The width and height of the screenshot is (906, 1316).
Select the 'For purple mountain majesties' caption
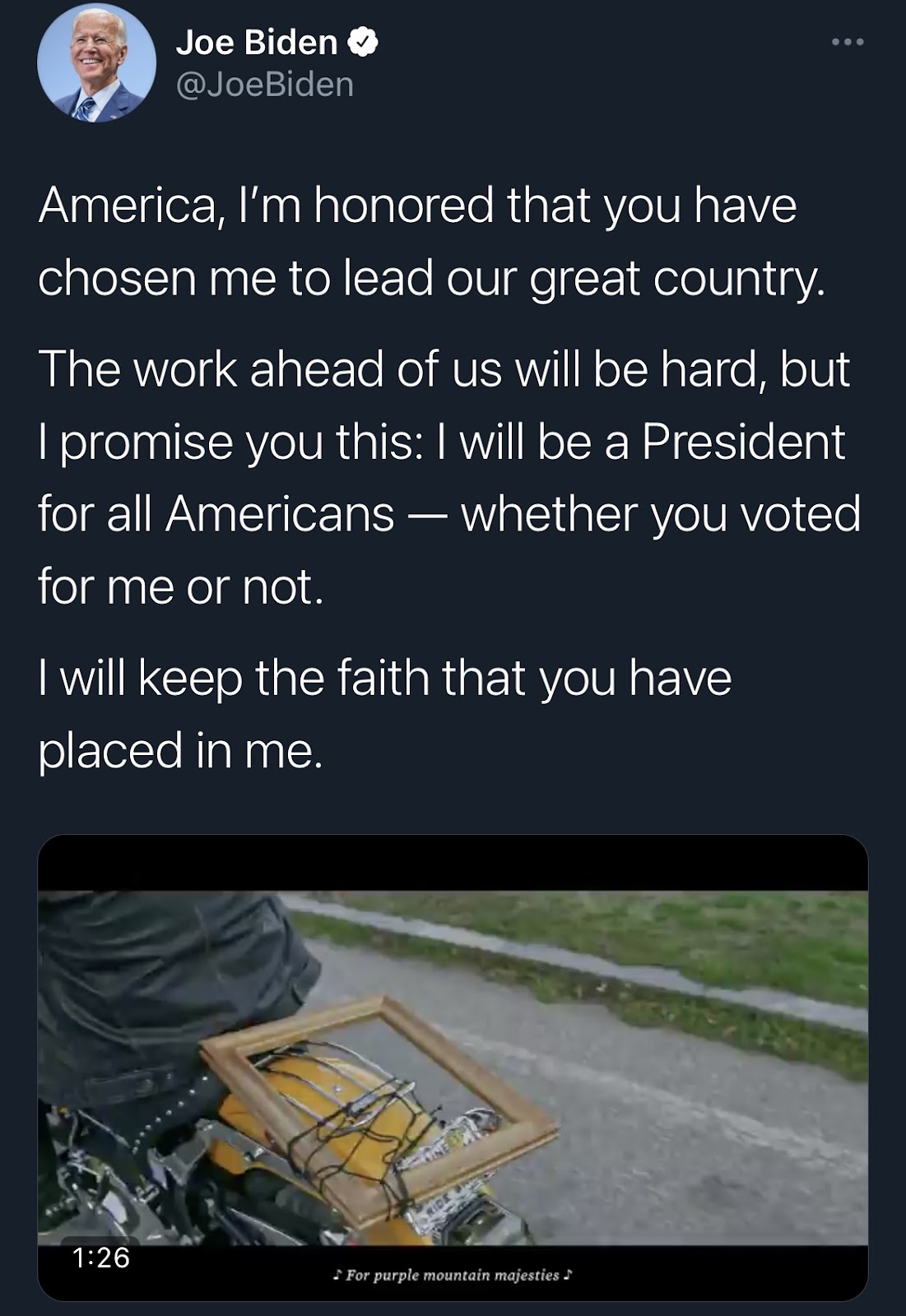(x=453, y=1275)
